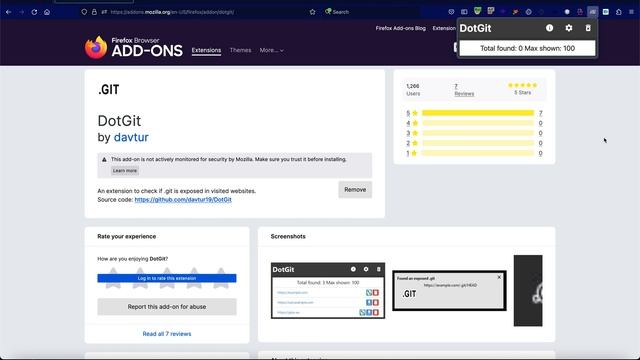Open the Firefox hamburger application menu
This screenshot has height=360, width=640.
631,12
